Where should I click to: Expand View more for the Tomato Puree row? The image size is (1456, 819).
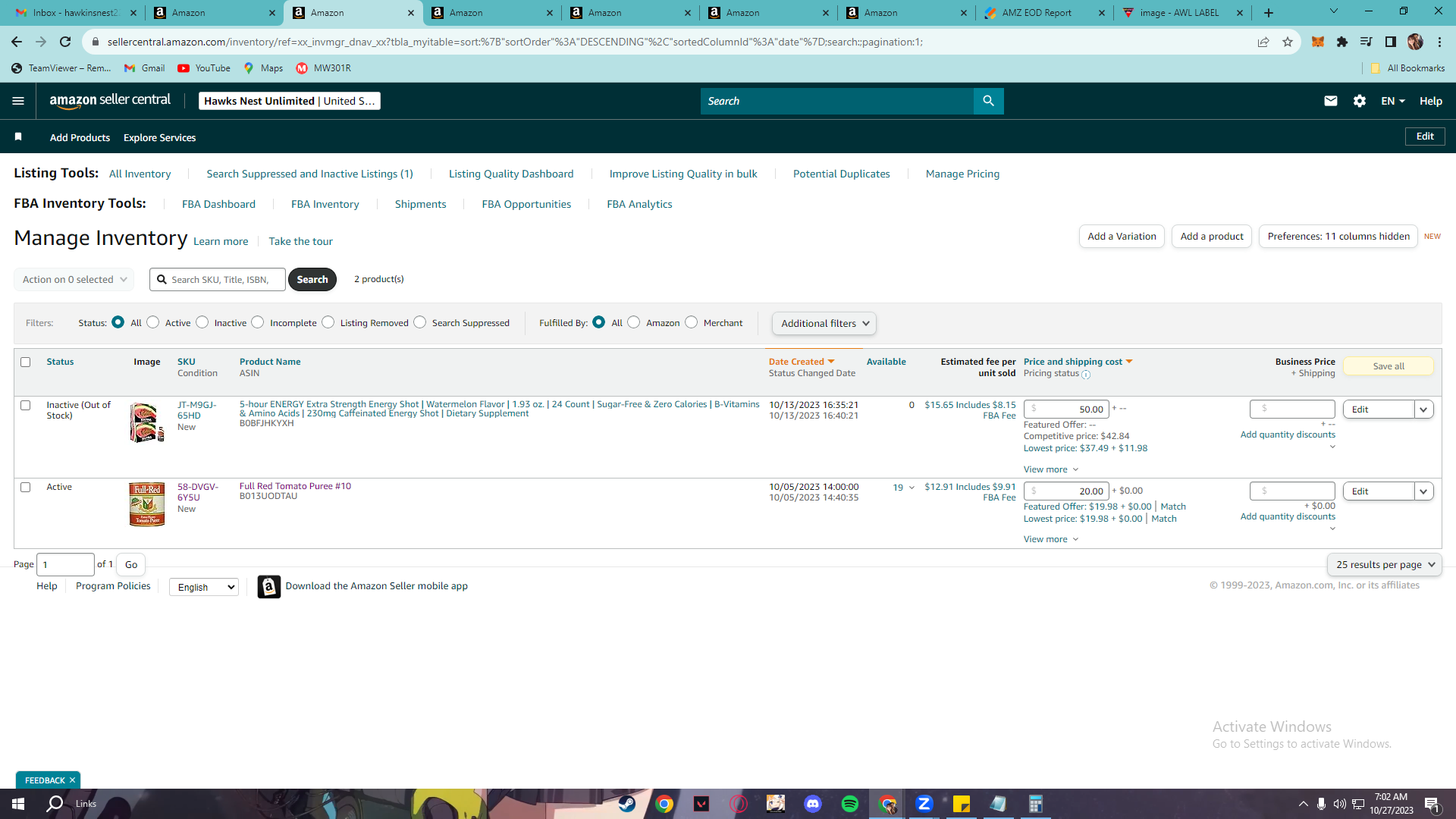click(1051, 539)
